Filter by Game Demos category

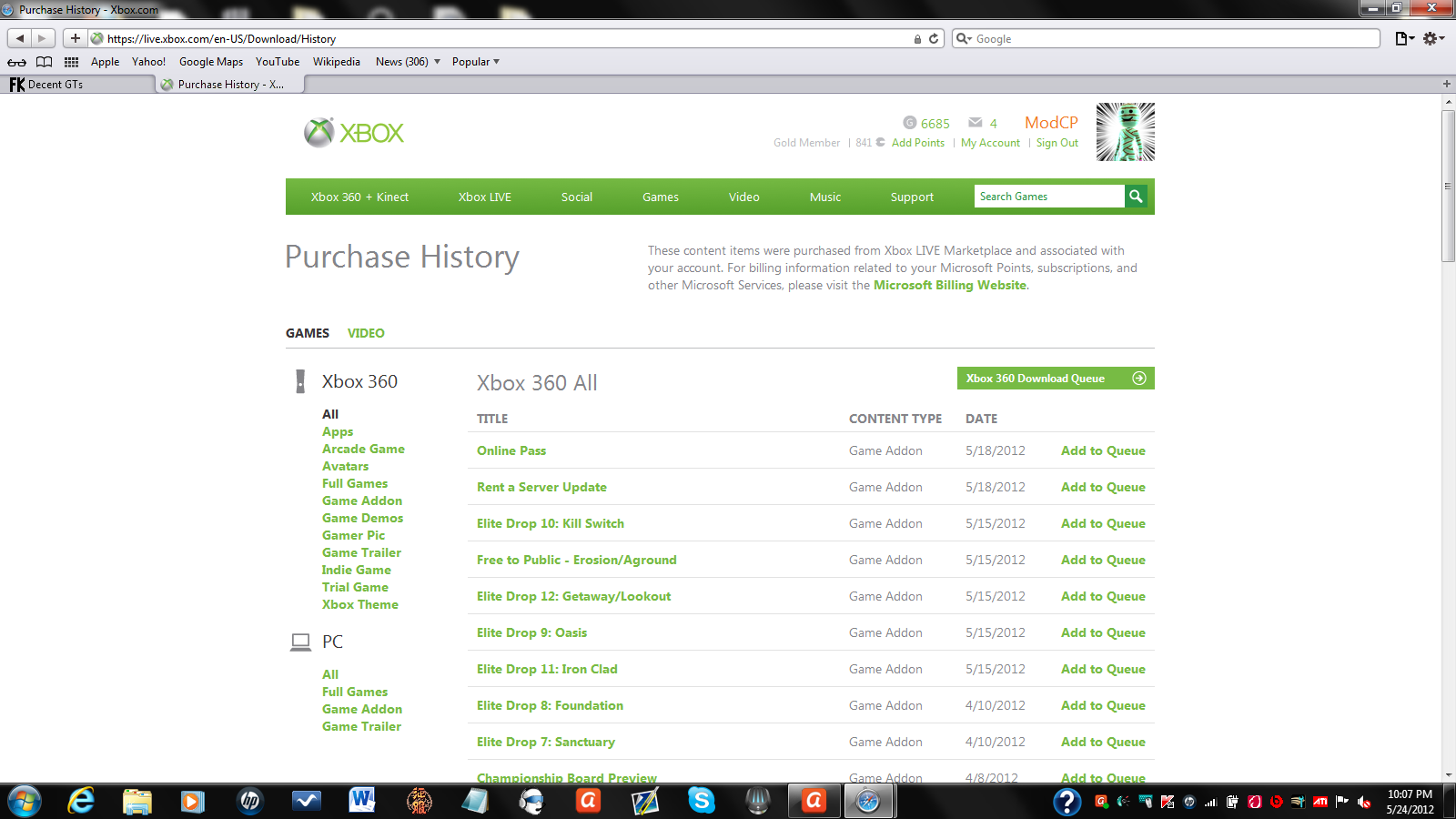pos(362,518)
